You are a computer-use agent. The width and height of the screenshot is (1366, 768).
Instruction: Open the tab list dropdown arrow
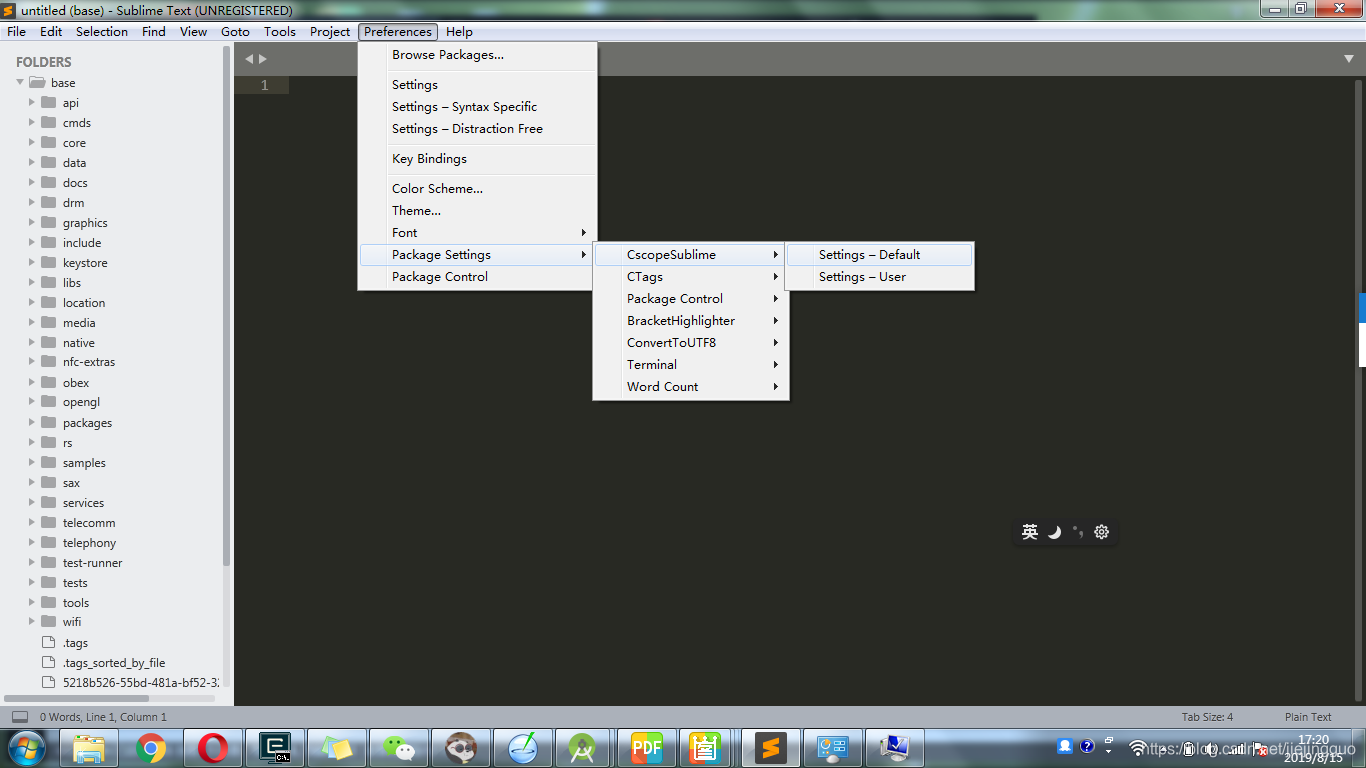coord(1349,59)
